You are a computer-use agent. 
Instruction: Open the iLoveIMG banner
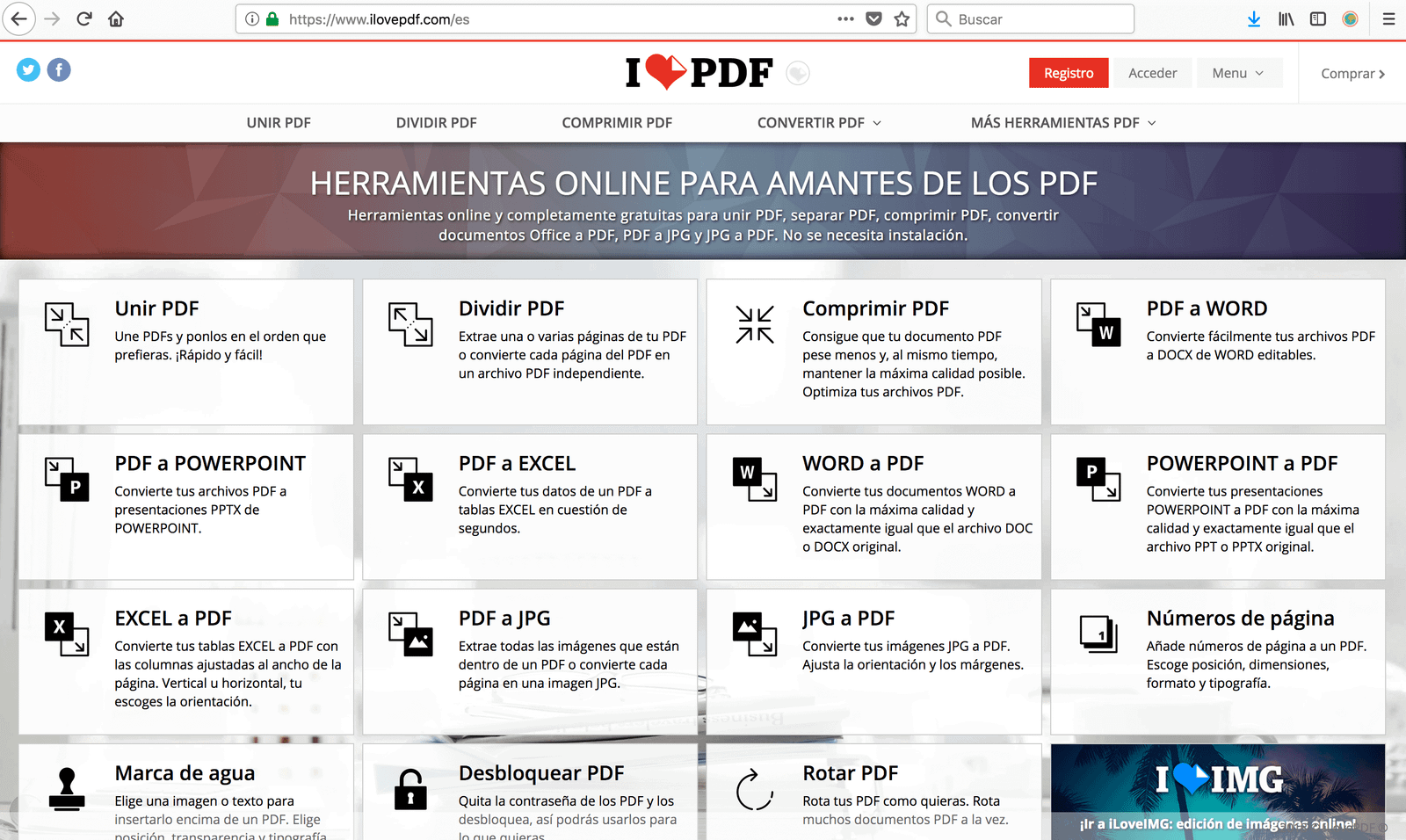[x=1218, y=792]
